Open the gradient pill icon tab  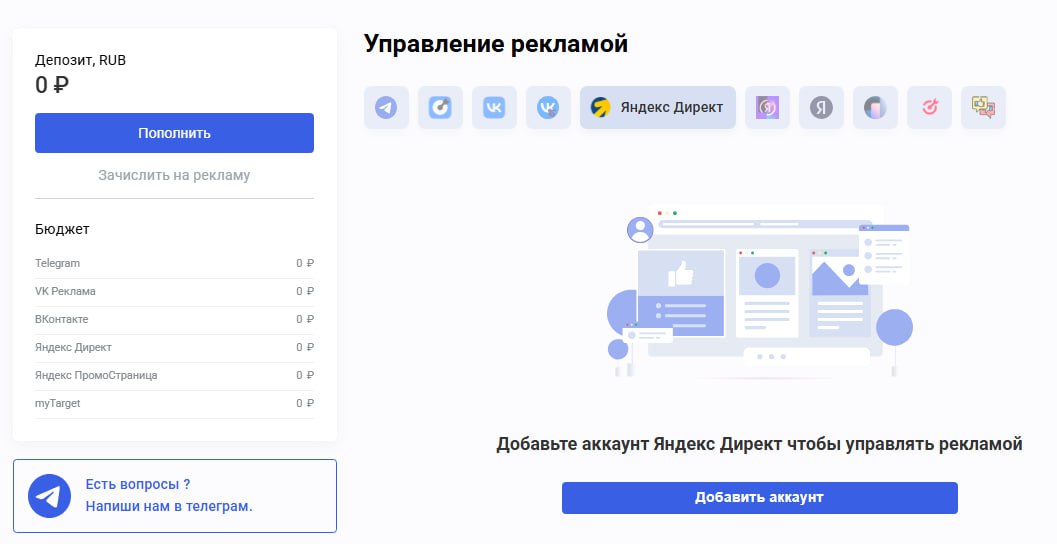pyautogui.click(x=875, y=107)
